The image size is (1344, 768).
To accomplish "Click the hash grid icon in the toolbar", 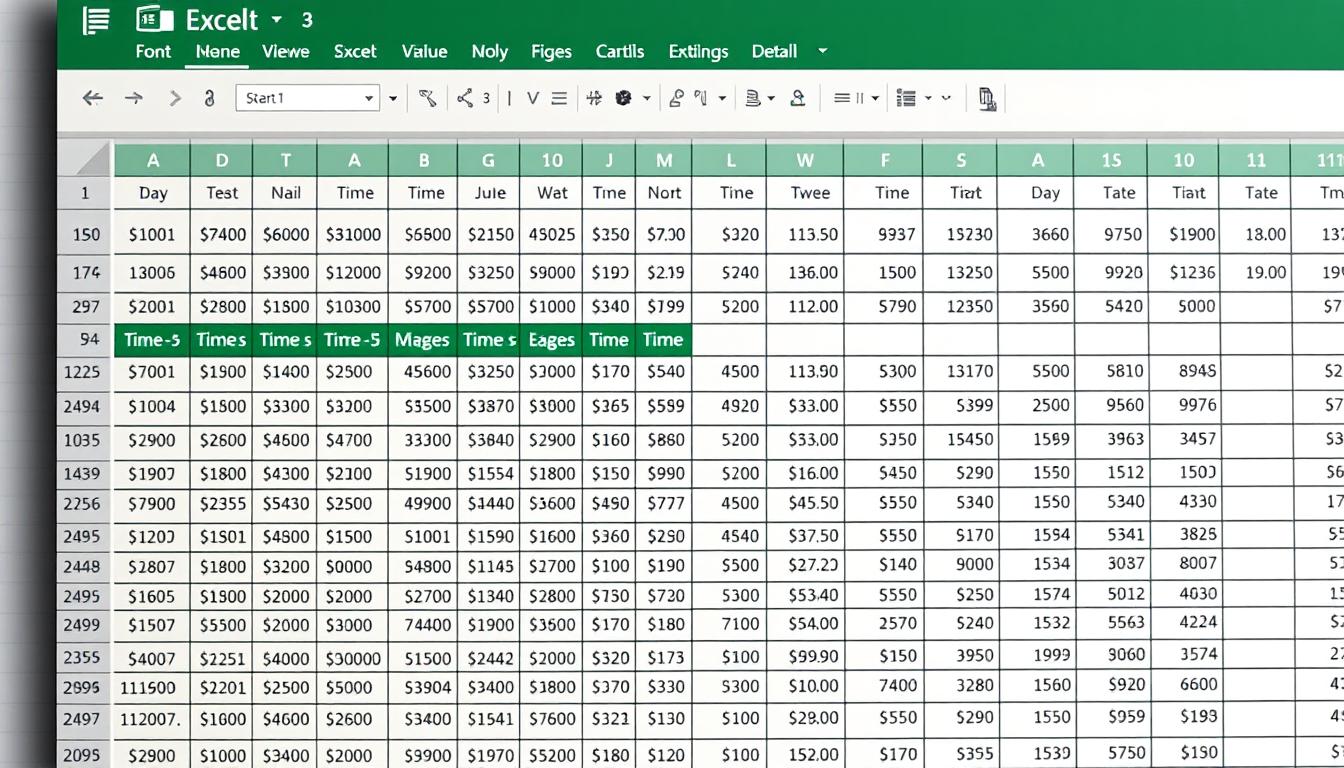I will tap(594, 98).
